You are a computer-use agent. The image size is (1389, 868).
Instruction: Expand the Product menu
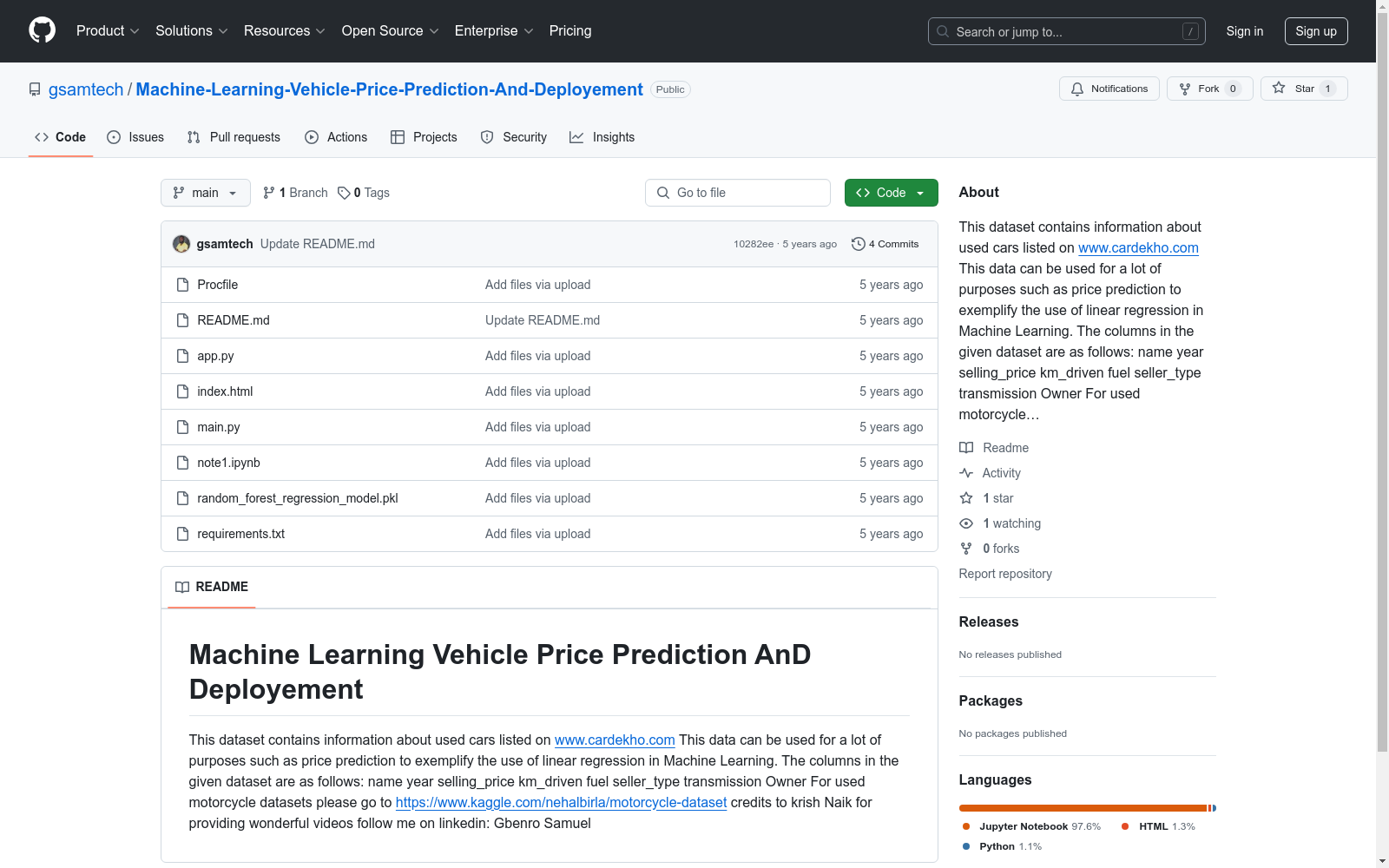click(x=108, y=30)
